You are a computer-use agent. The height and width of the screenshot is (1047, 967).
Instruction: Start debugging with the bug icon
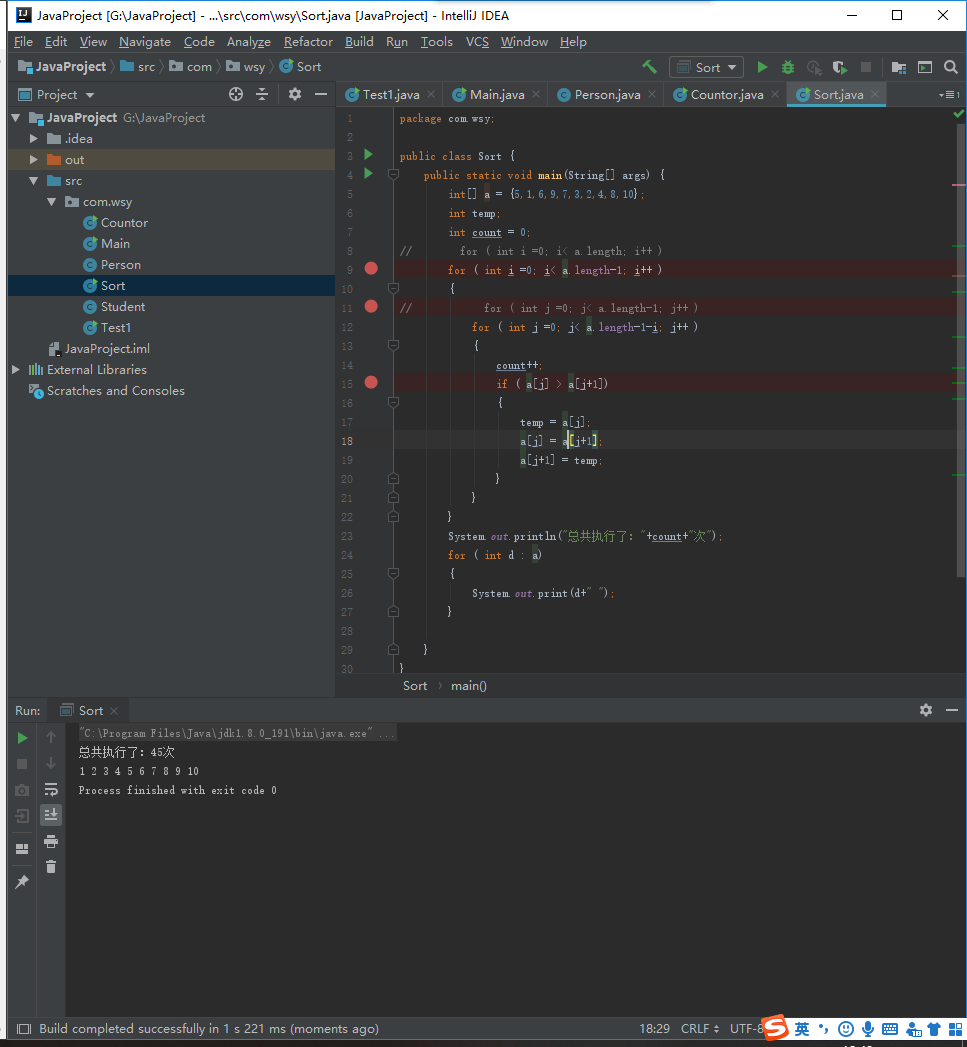[x=788, y=67]
